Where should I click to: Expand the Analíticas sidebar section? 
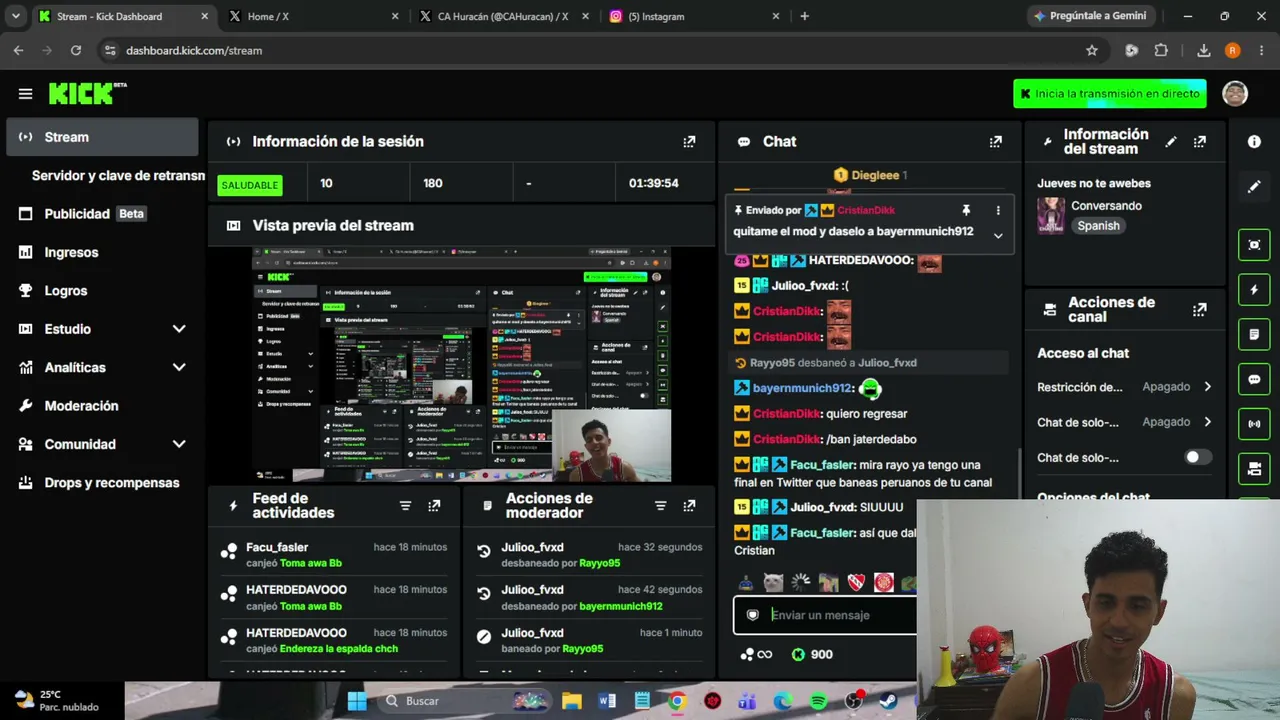point(179,367)
